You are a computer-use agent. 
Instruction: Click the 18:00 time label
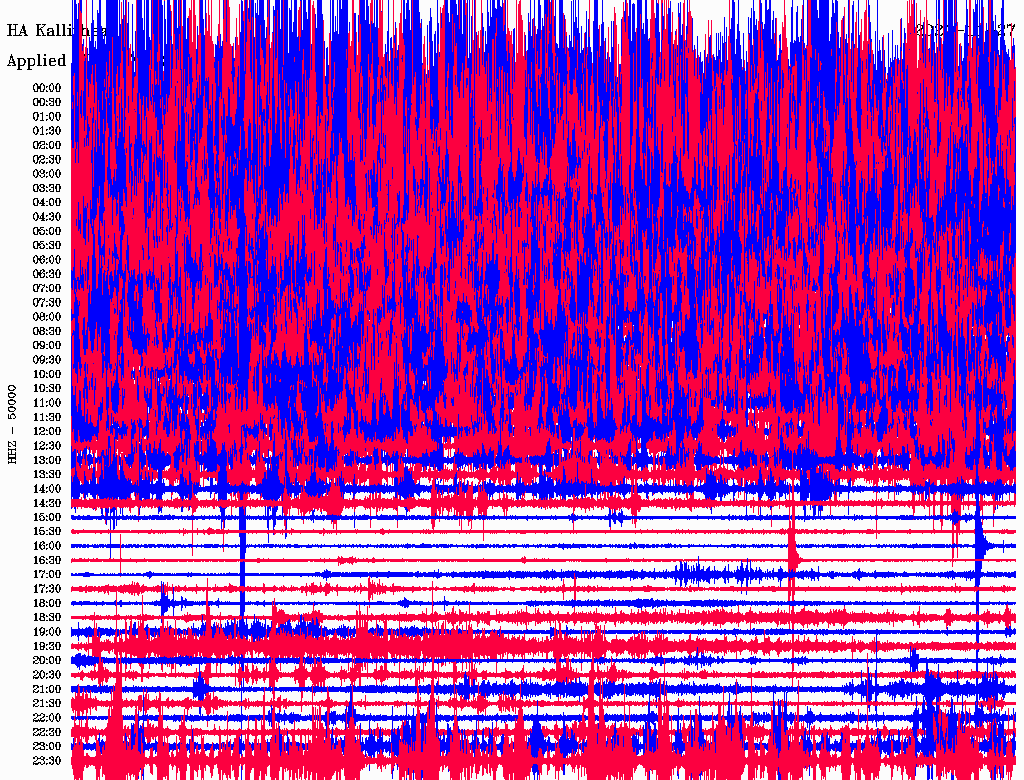pyautogui.click(x=47, y=604)
